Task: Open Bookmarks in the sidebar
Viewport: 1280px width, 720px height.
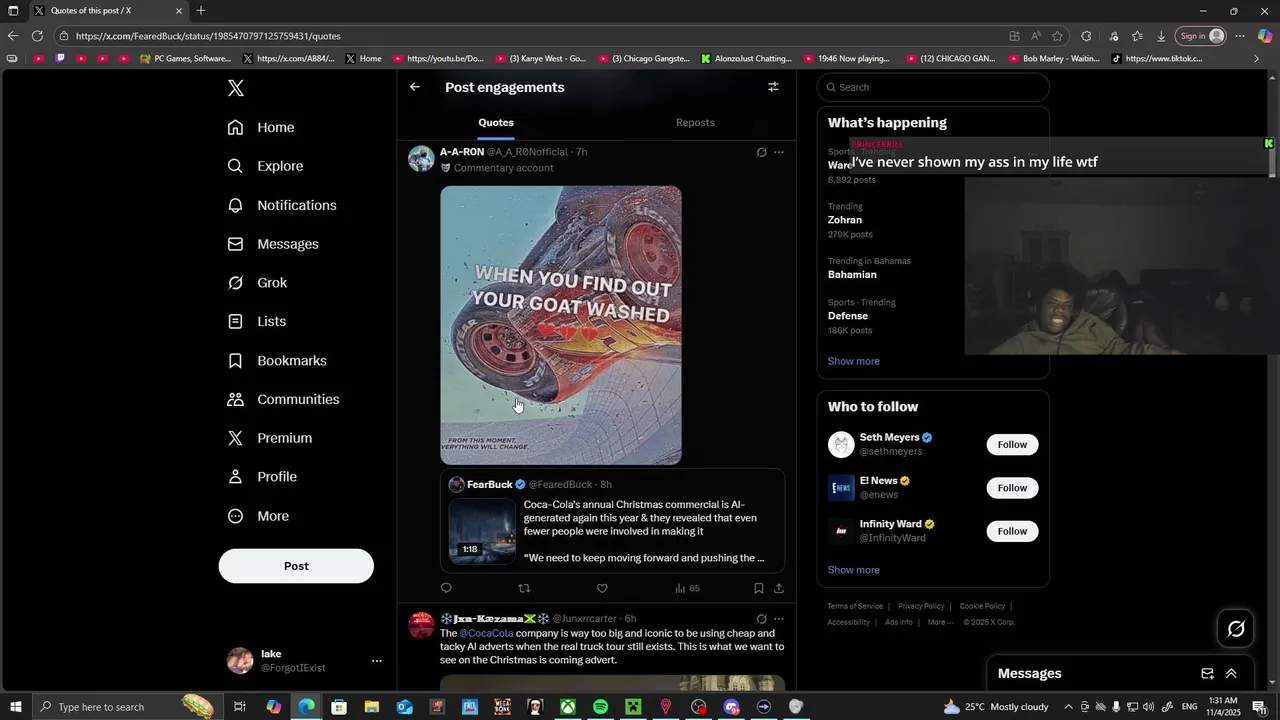Action: (x=277, y=360)
